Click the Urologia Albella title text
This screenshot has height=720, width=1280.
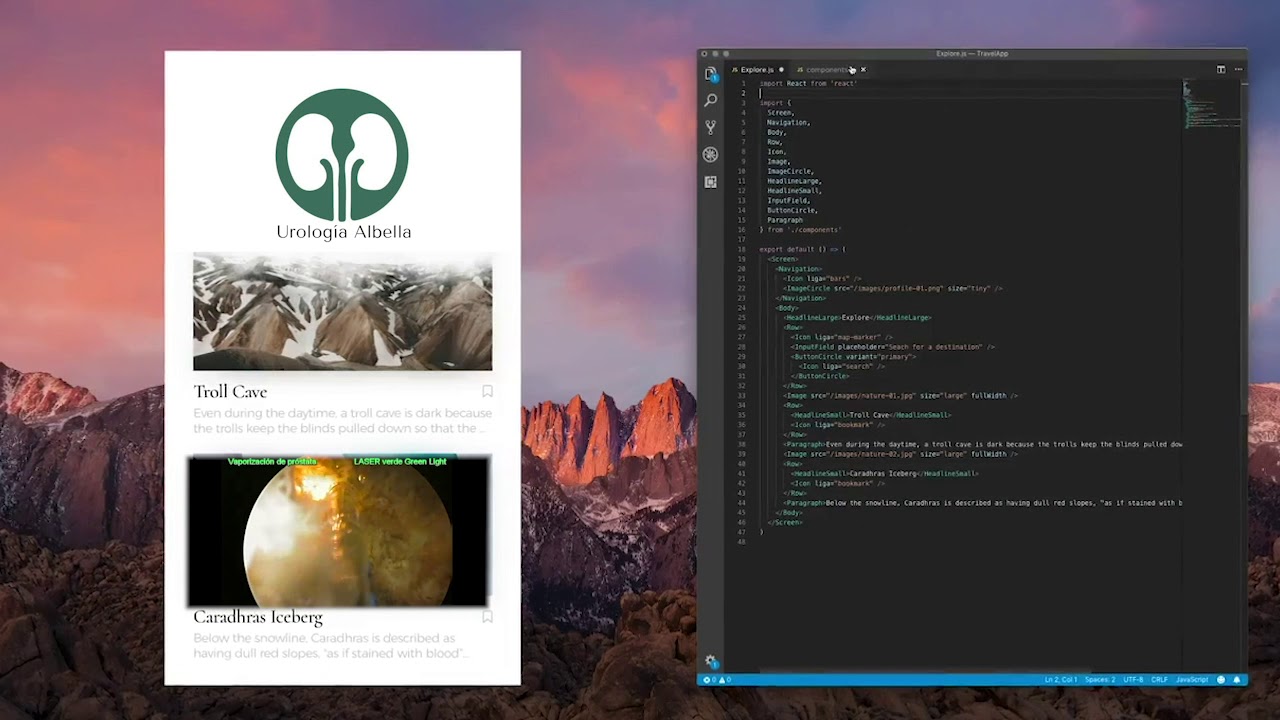pos(343,232)
